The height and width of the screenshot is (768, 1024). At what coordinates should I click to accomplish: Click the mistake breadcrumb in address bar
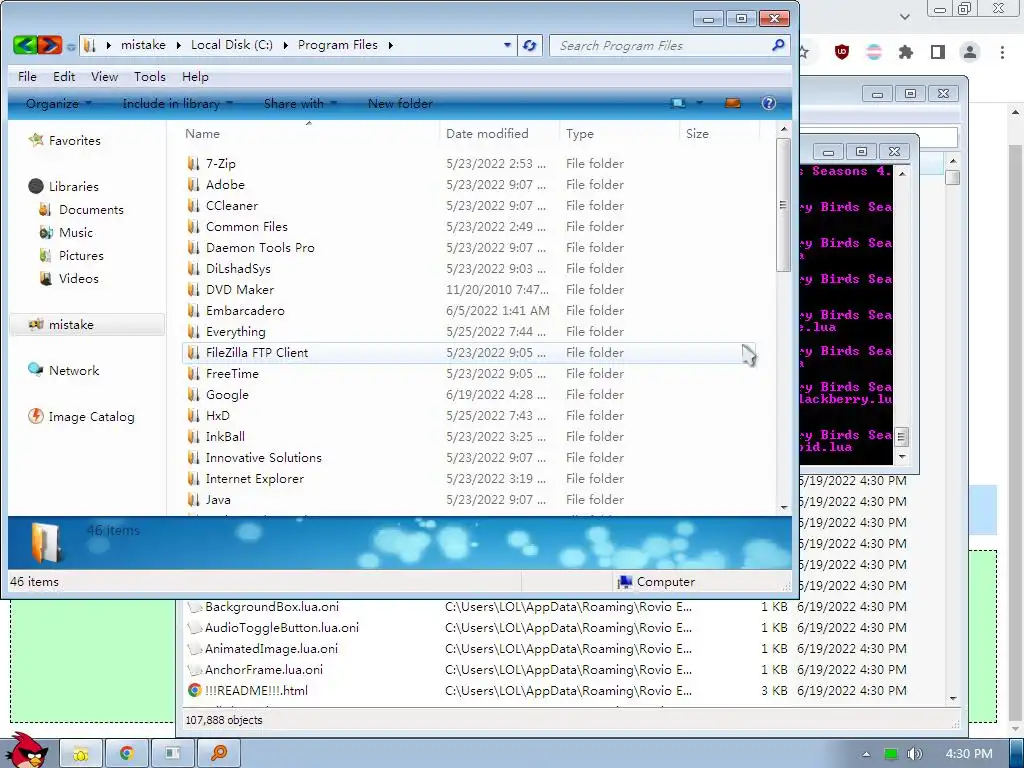[x=143, y=45]
